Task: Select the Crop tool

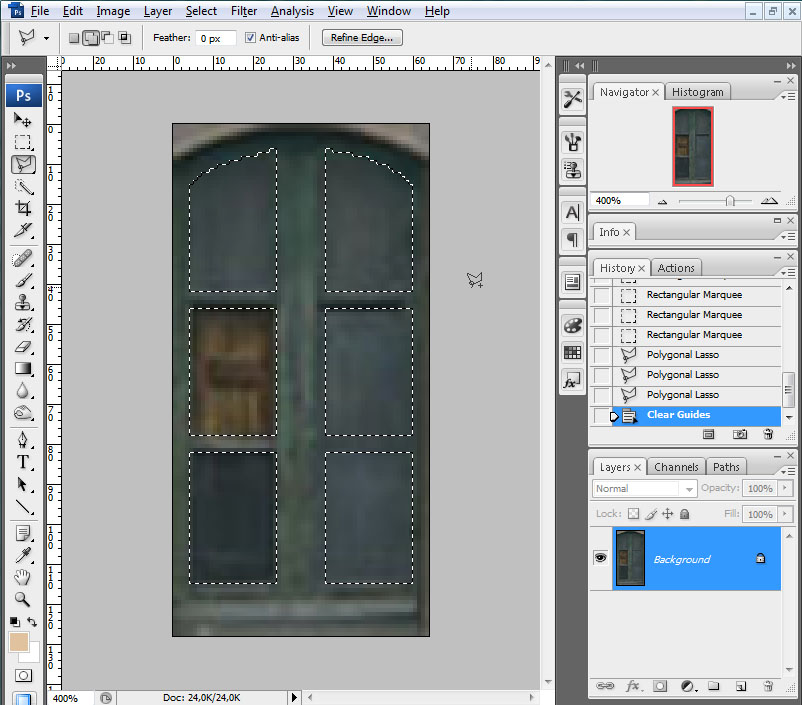Action: coord(23,209)
